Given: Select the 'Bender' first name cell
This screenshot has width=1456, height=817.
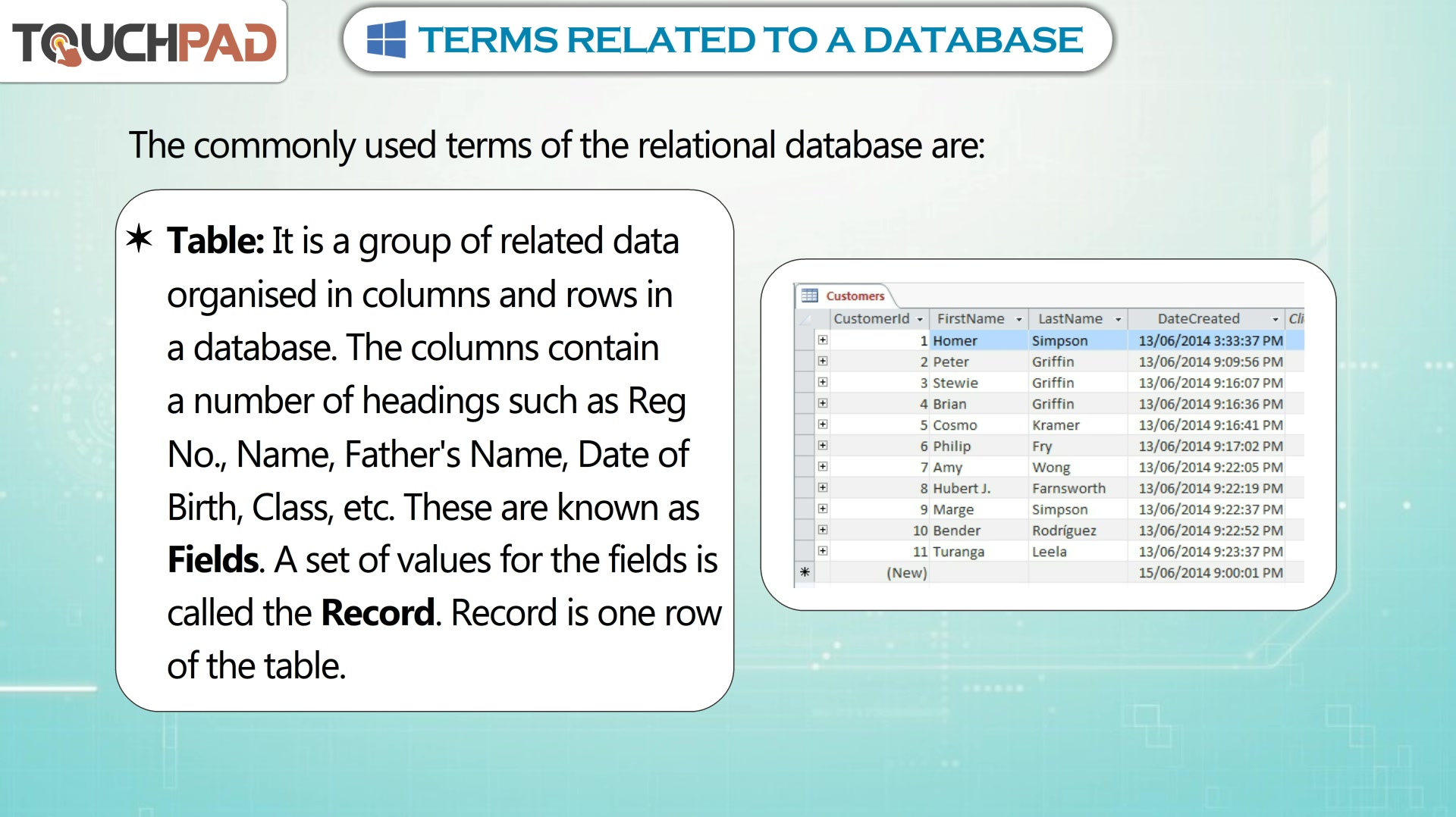Looking at the screenshot, I should 978,531.
